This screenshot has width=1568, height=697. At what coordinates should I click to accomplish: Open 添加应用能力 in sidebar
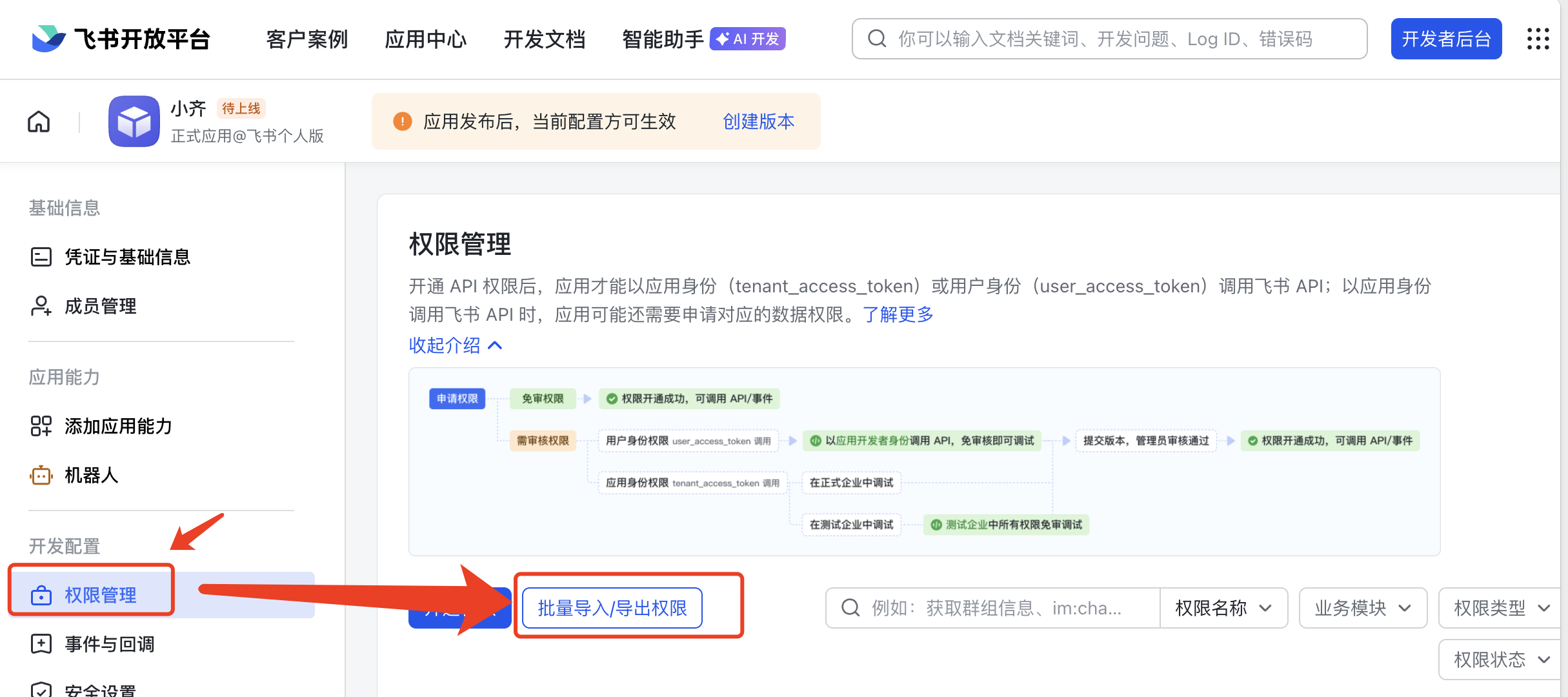coord(117,427)
